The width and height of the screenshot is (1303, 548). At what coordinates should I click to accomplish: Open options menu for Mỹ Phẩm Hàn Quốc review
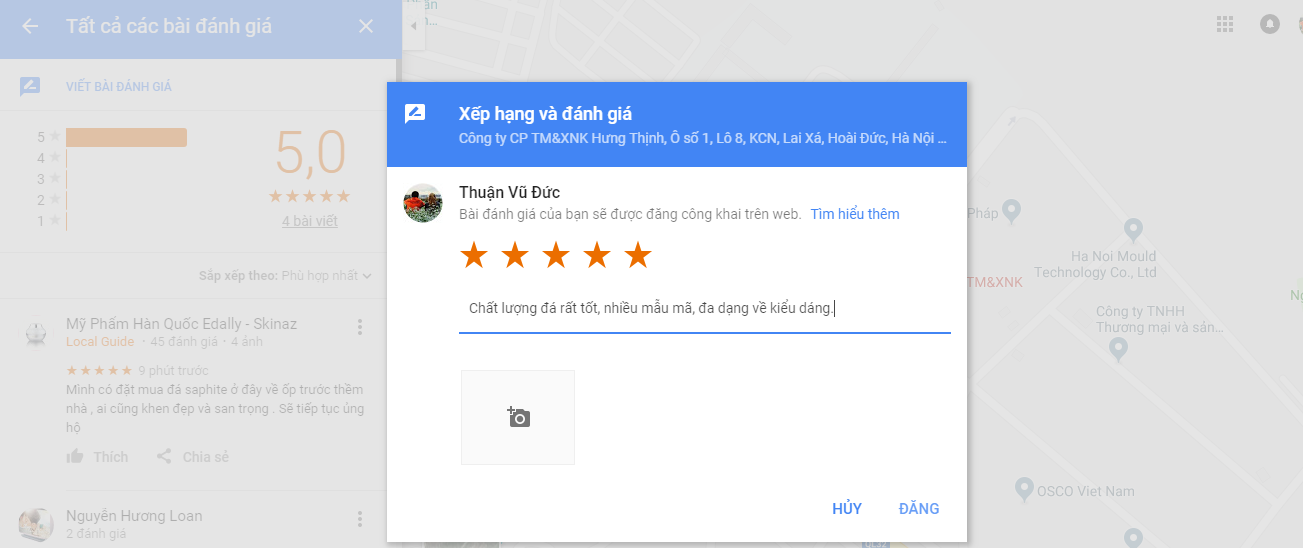[360, 327]
